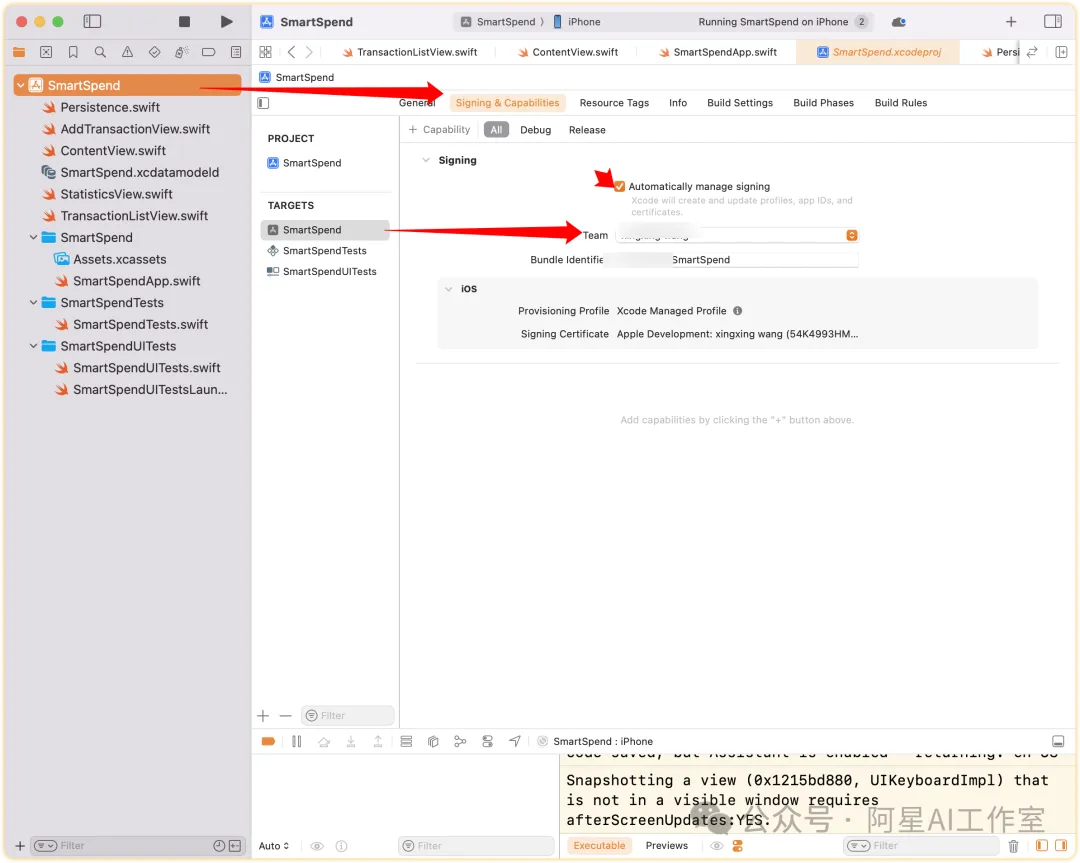This screenshot has height=863, width=1080.
Task: Open the Resource Tags tab
Action: coord(614,103)
